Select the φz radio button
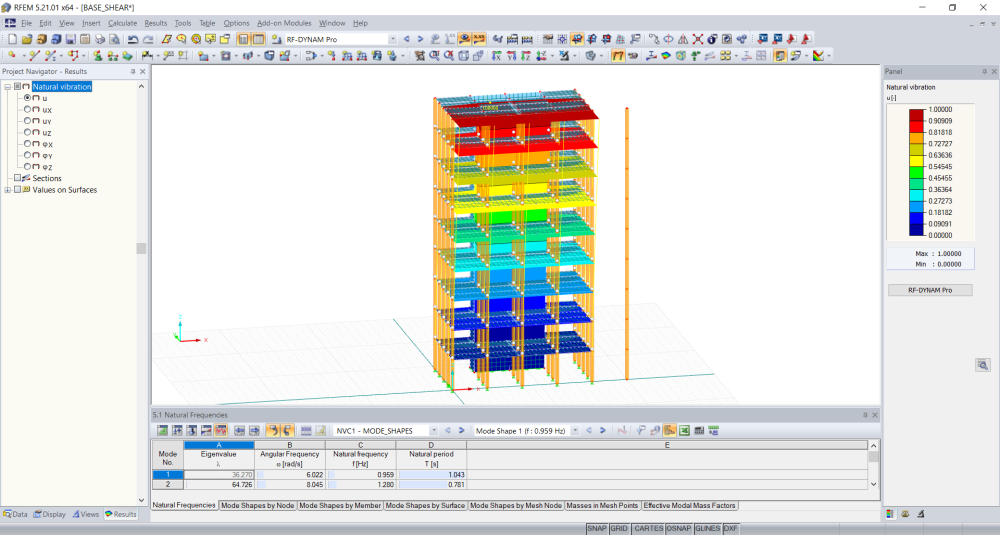This screenshot has height=535, width=1000. [27, 167]
